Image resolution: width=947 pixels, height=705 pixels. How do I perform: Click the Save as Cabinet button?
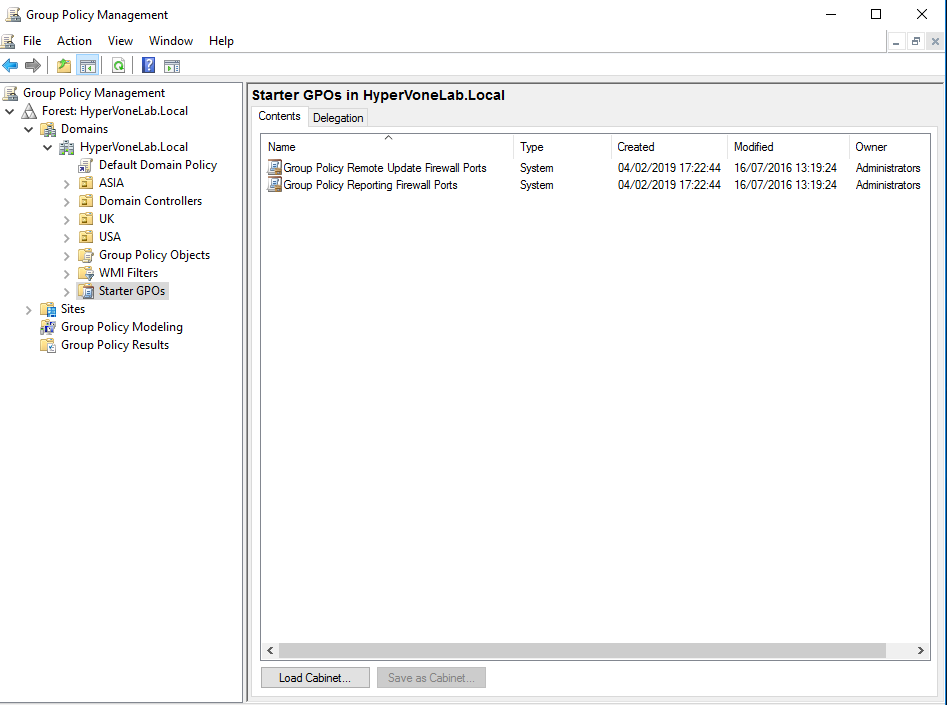coord(431,677)
